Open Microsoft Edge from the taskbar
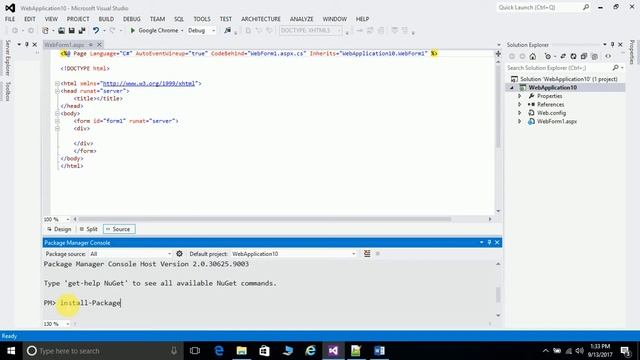The width and height of the screenshot is (640, 360). tap(219, 351)
